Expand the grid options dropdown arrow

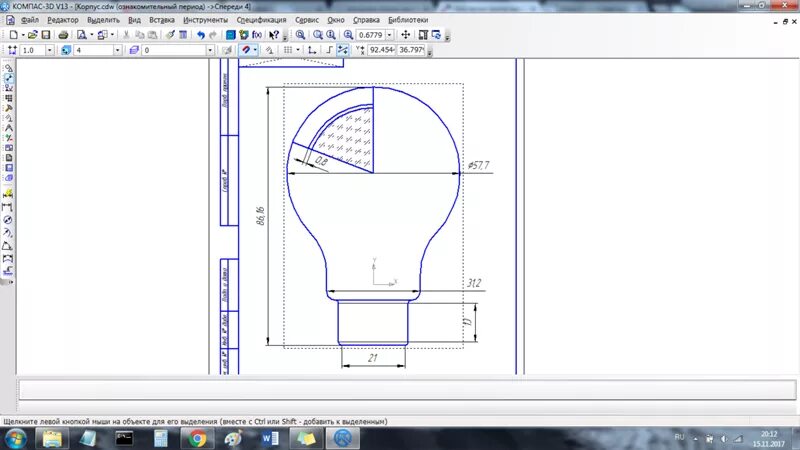[x=298, y=50]
